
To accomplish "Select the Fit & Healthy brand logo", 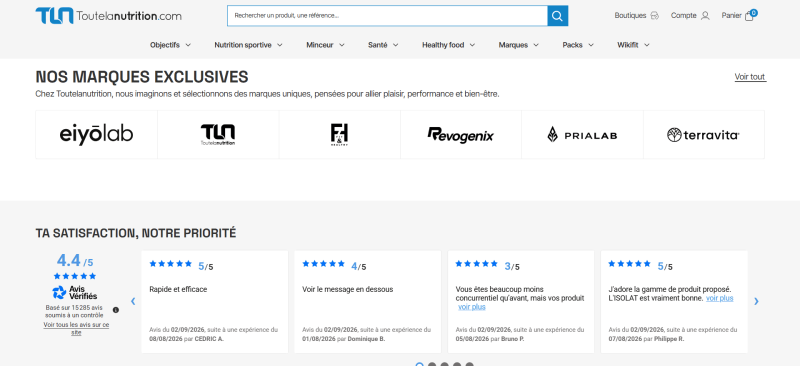I will click(339, 135).
